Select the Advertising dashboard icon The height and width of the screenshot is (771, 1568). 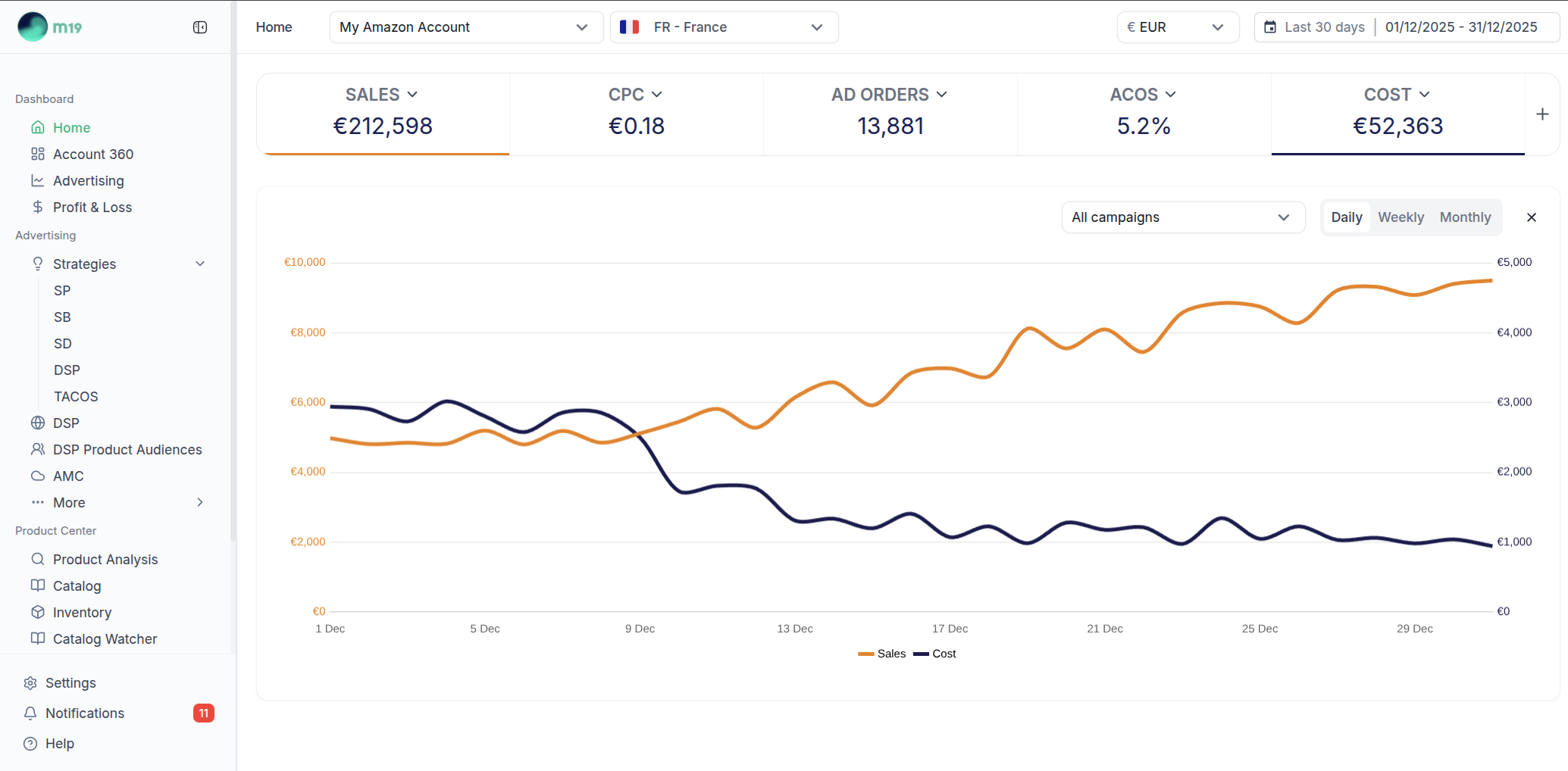37,180
